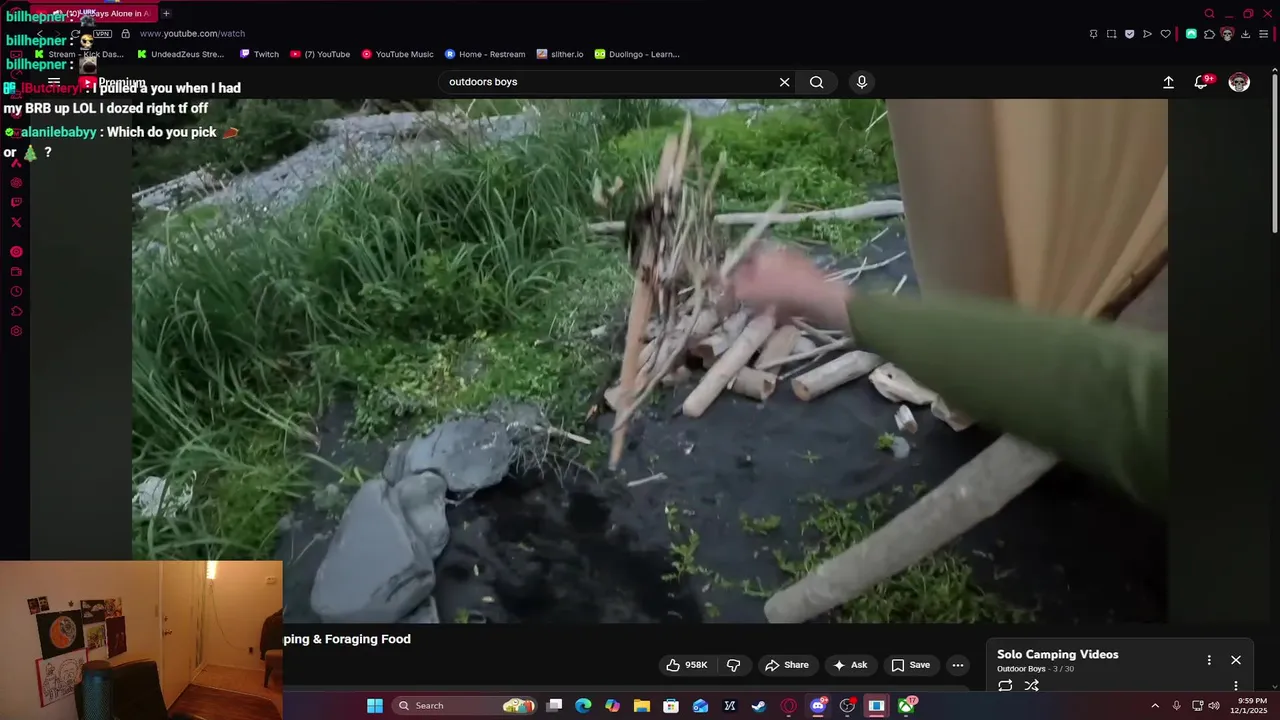
Task: Open Task View on the taskbar
Action: tap(554, 706)
